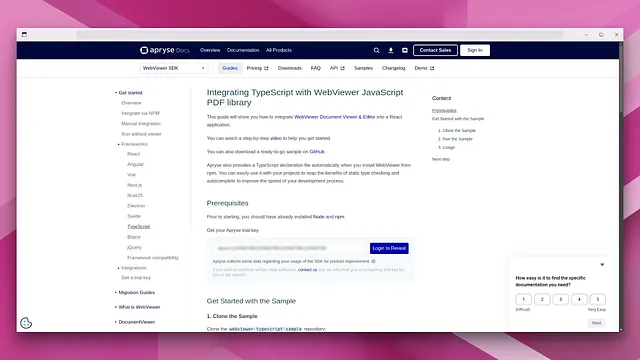The image size is (640, 360).
Task: Open jQuery framework guide
Action: pyautogui.click(x=134, y=247)
